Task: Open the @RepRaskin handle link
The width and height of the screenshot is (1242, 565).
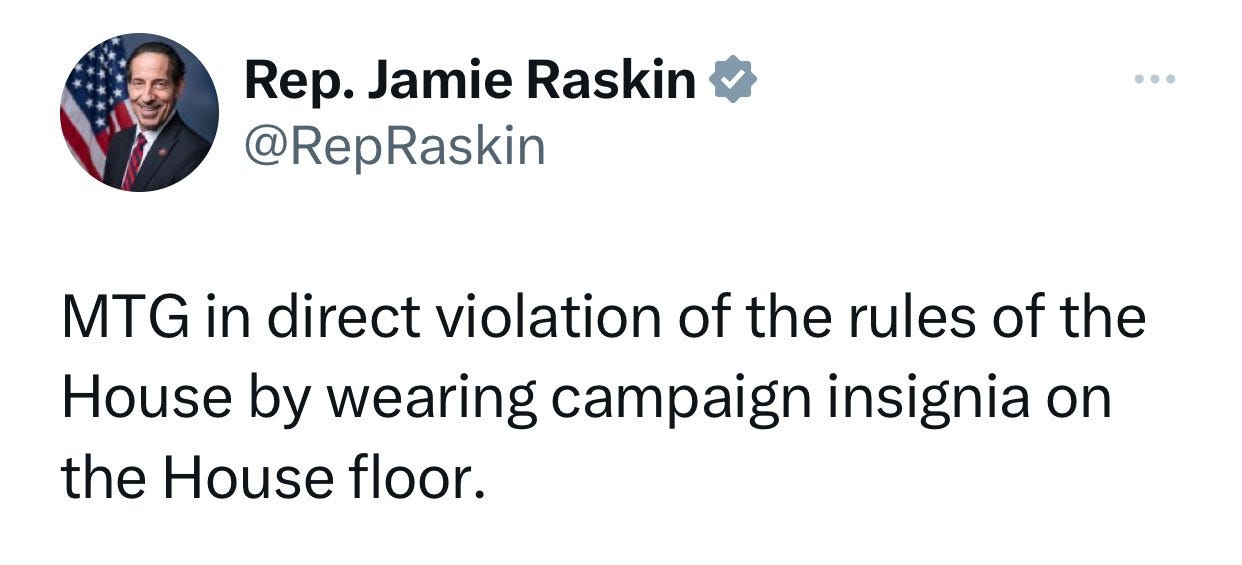Action: 394,147
